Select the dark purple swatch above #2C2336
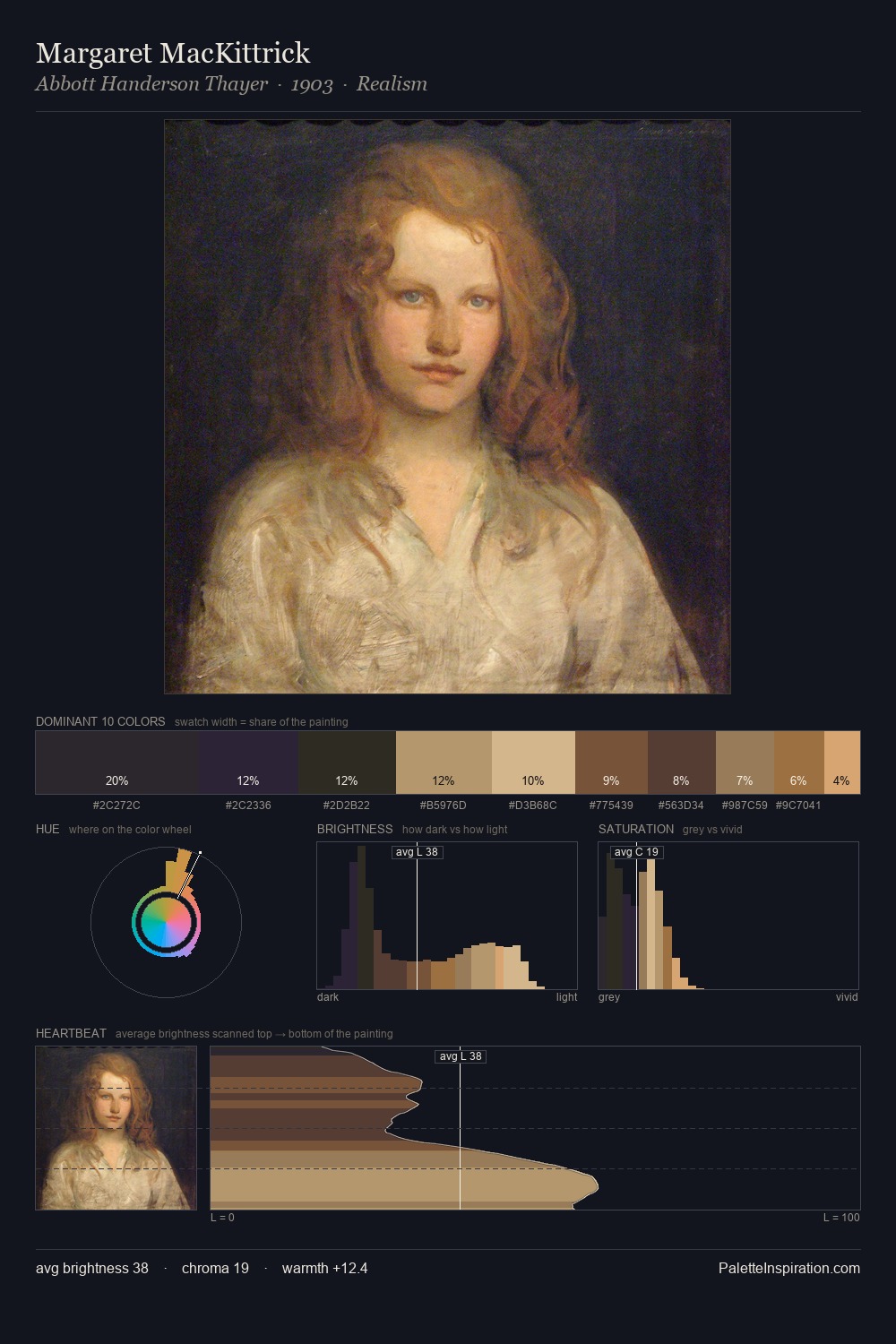The image size is (896, 1344). [248, 762]
